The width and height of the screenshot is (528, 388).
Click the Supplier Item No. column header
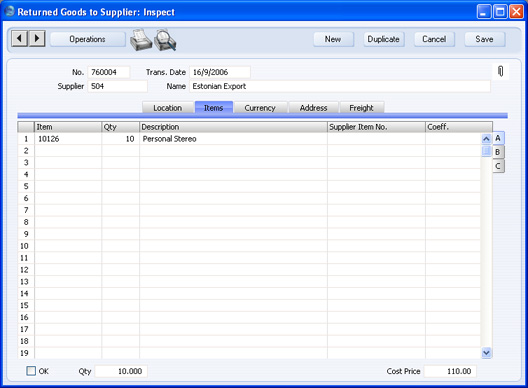376,127
